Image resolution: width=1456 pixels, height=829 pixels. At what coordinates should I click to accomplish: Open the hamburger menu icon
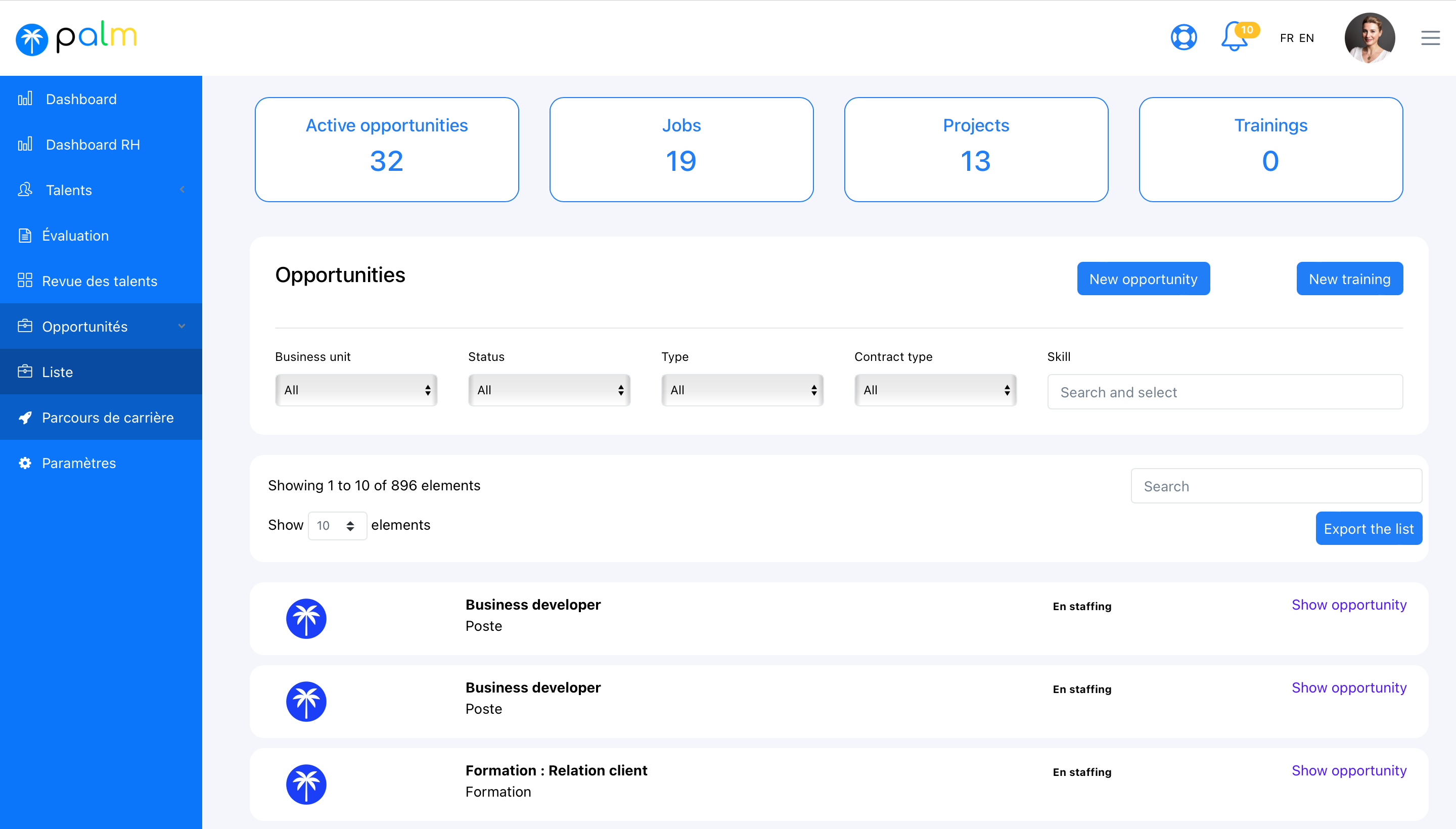point(1430,38)
